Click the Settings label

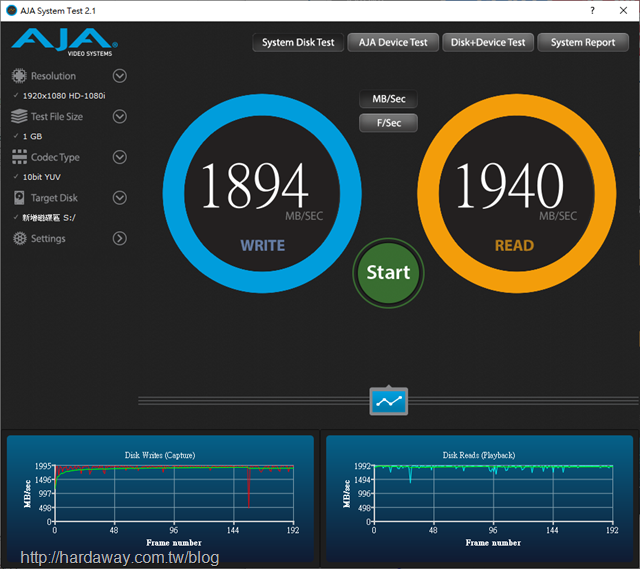pyautogui.click(x=48, y=238)
